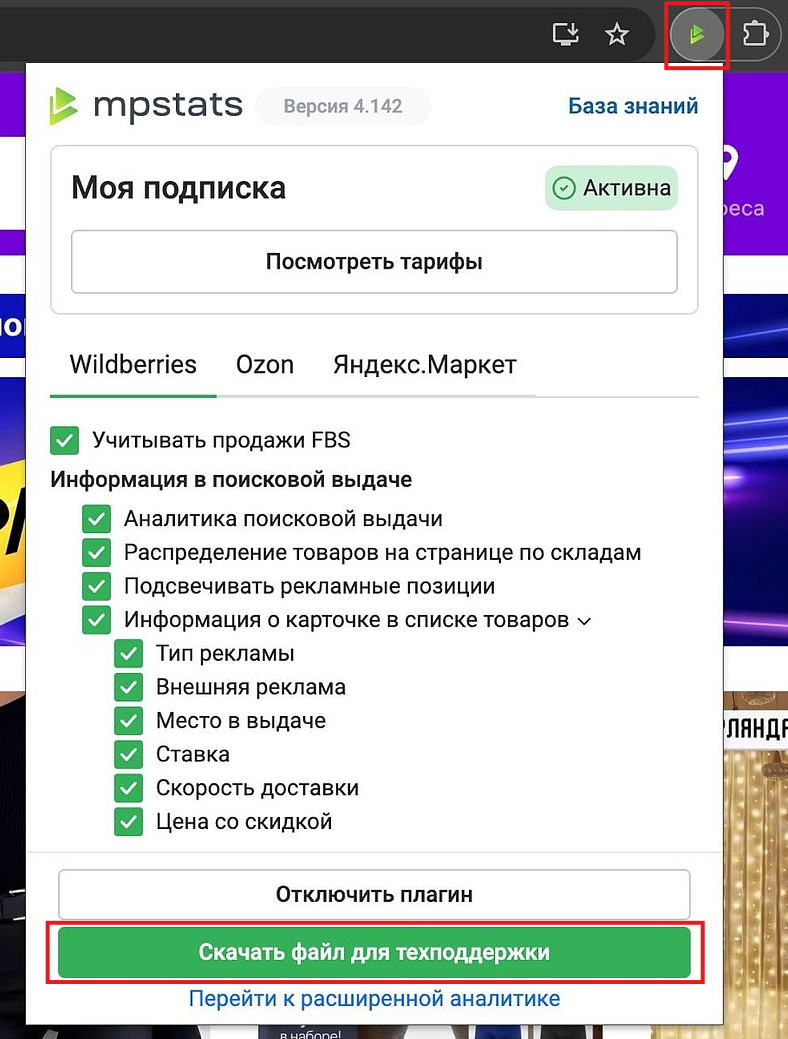Click the Активна subscription status badge
This screenshot has width=788, height=1039.
point(611,188)
